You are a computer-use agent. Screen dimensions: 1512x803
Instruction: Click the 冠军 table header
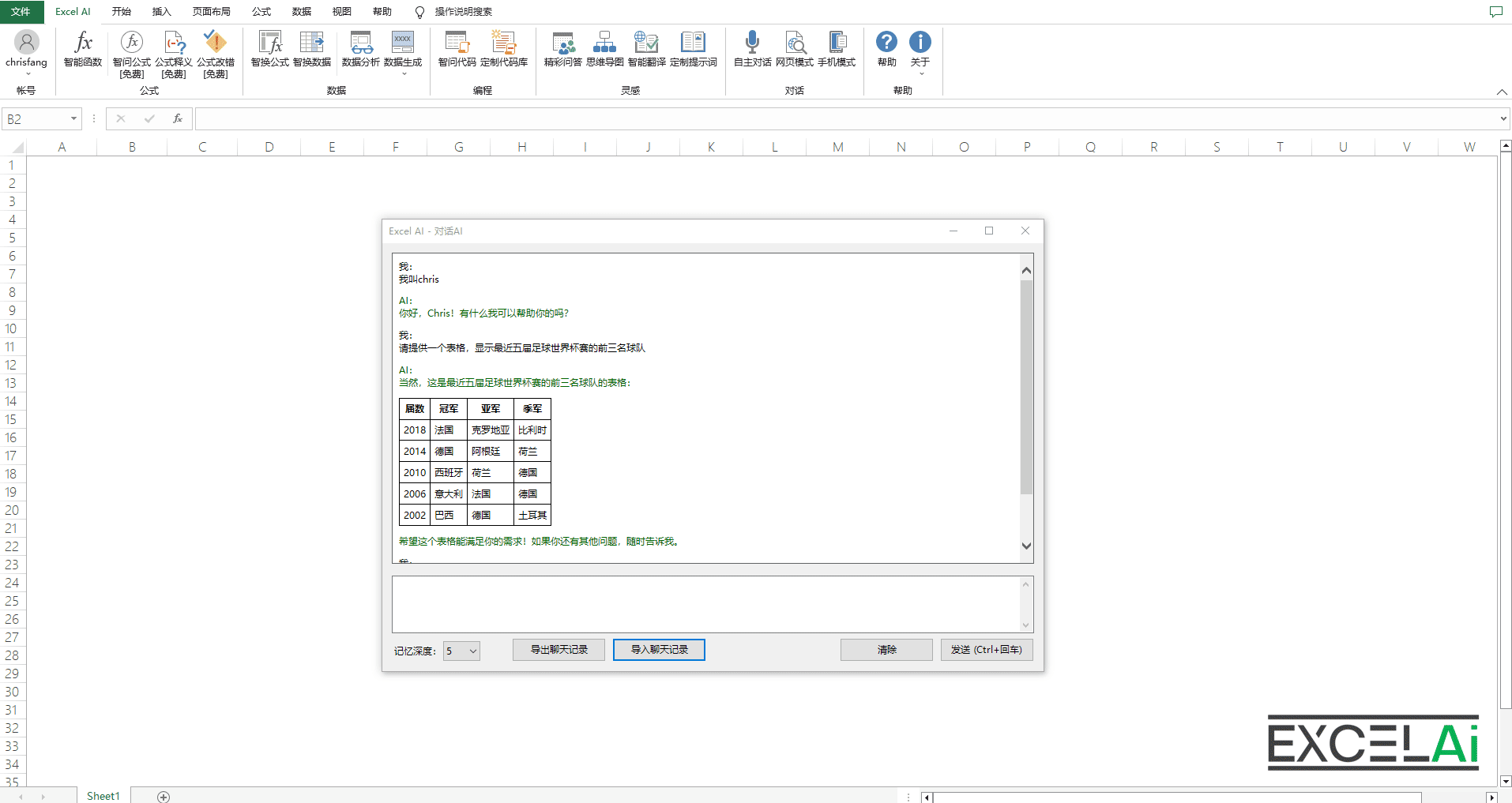(x=449, y=409)
